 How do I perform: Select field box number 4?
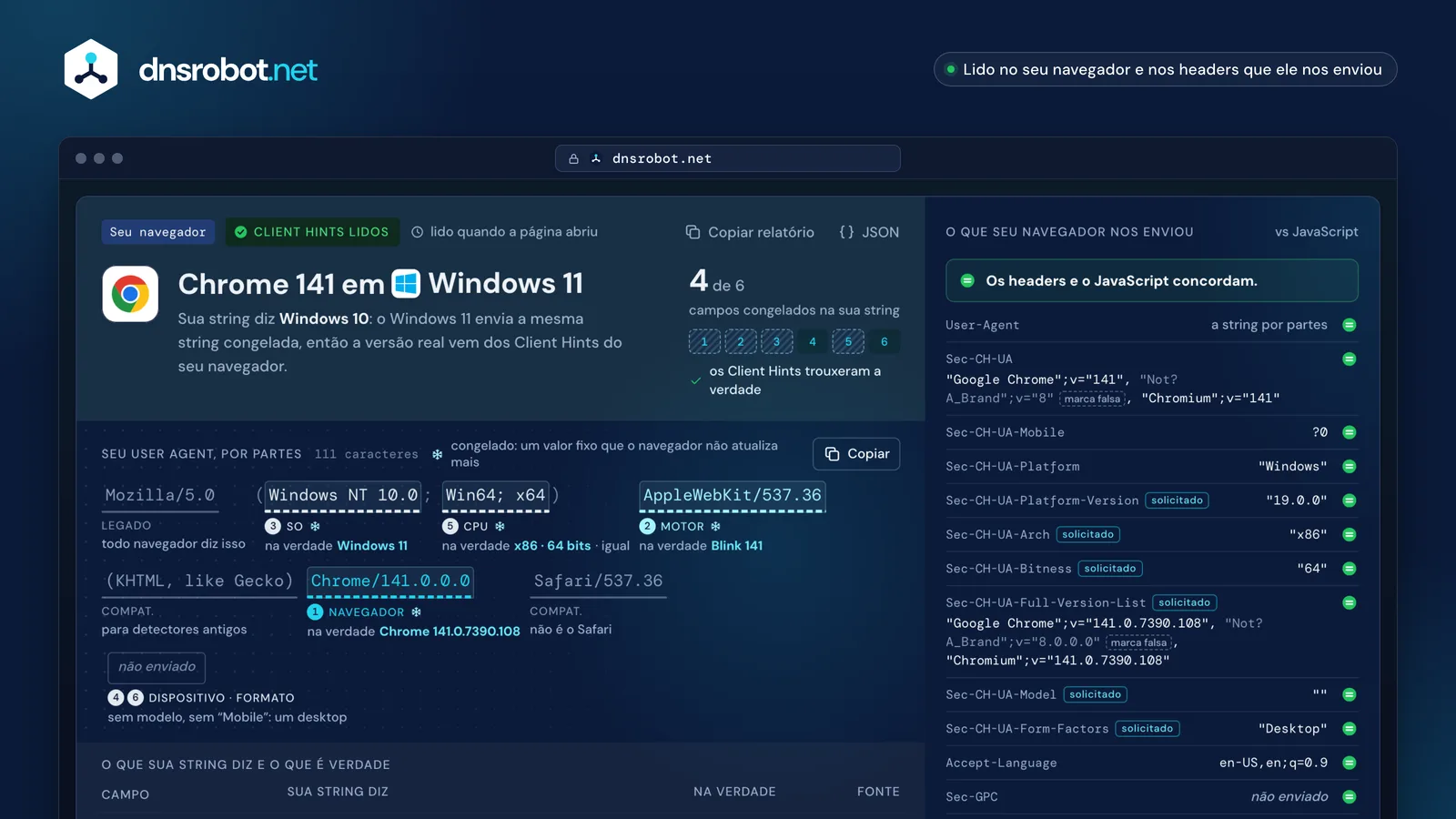tap(813, 341)
